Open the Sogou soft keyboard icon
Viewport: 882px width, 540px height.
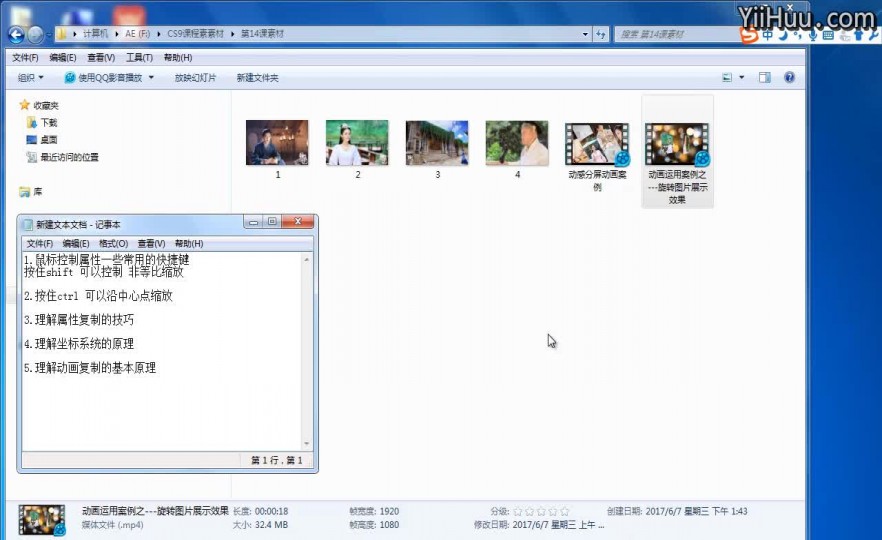pos(828,35)
